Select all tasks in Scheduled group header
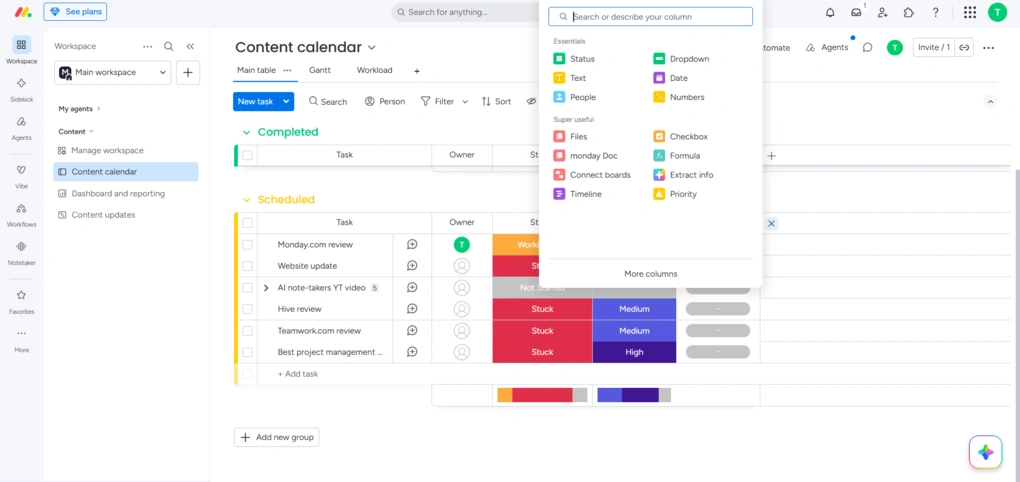This screenshot has height=482, width=1020. coord(247,222)
